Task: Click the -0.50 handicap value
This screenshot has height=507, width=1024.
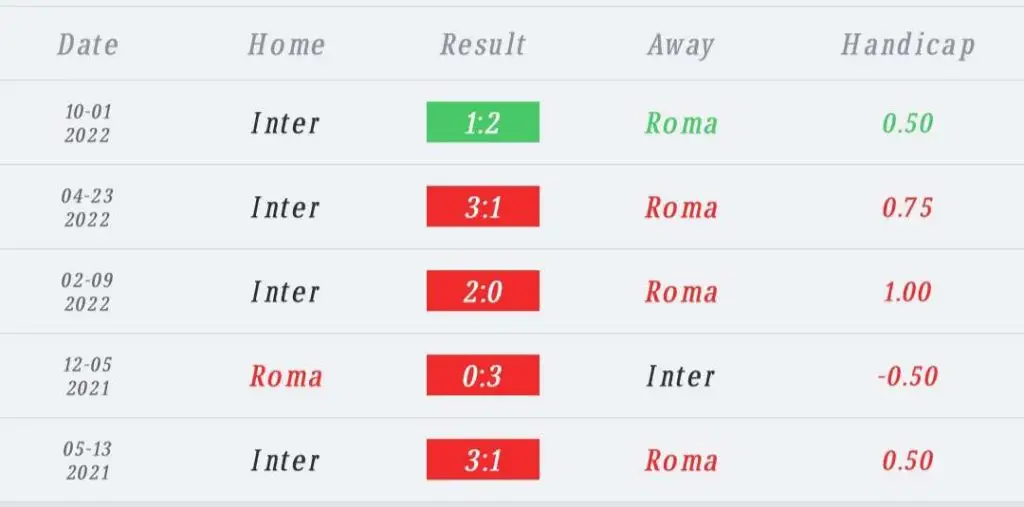Action: (x=908, y=376)
